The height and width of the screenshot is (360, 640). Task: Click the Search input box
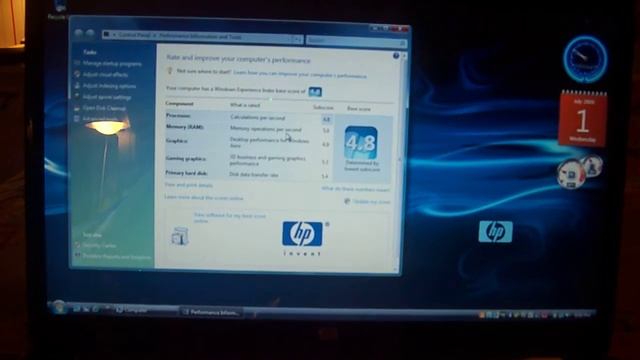[356, 41]
